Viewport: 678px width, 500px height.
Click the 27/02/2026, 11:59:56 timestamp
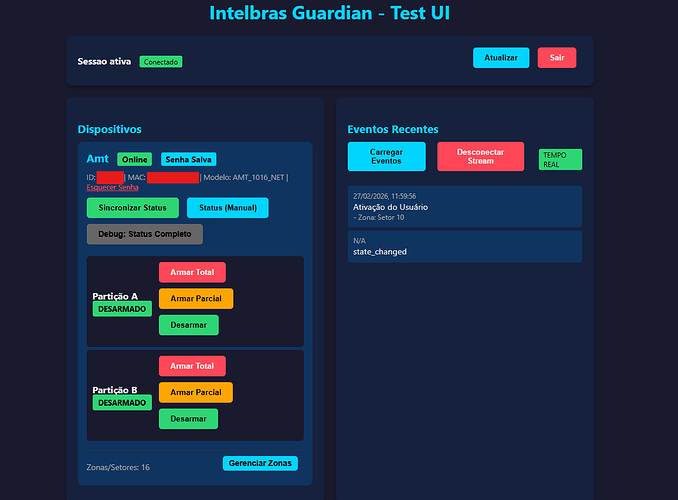coord(384,196)
